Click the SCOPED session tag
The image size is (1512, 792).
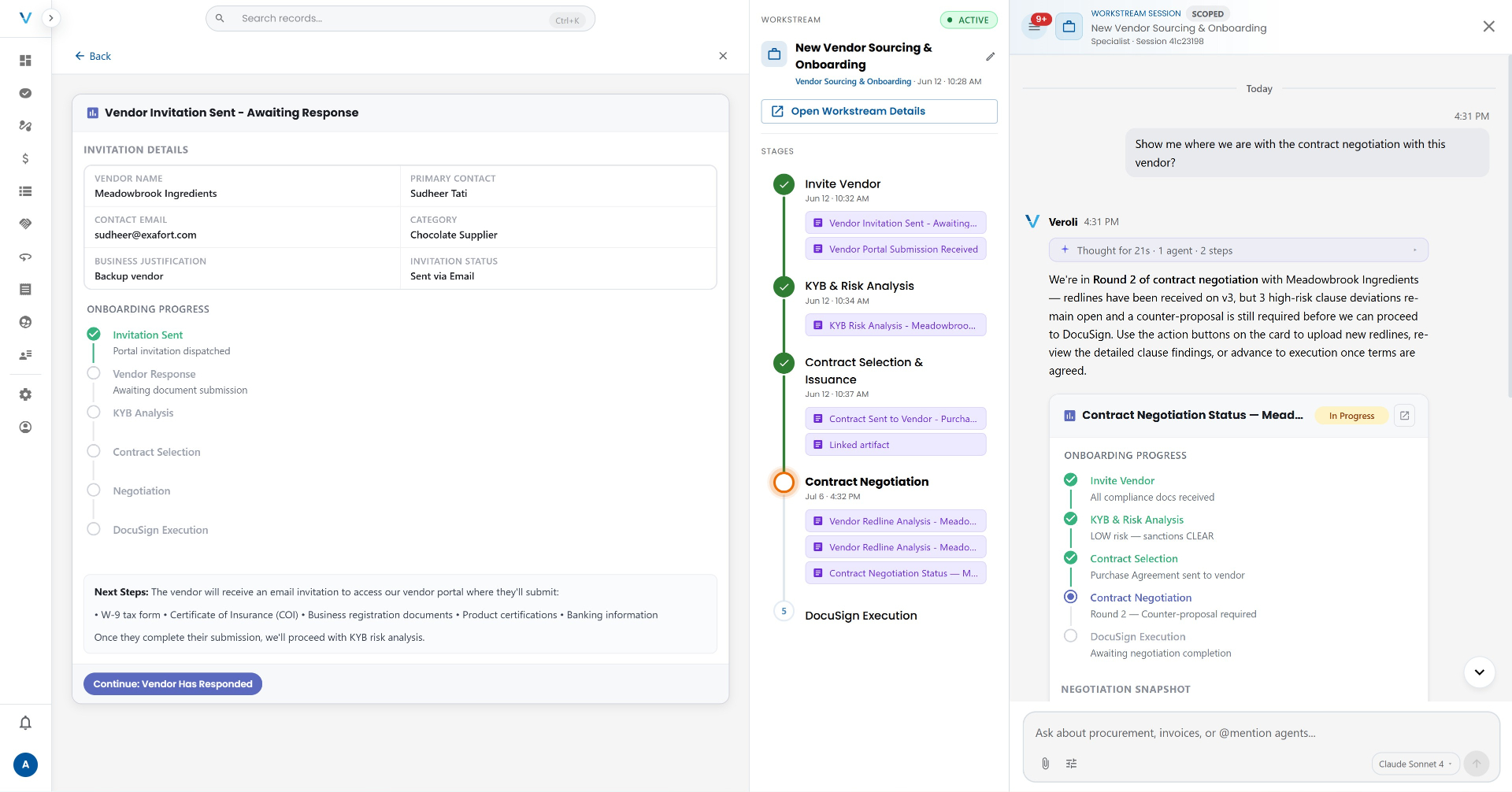pyautogui.click(x=1207, y=14)
